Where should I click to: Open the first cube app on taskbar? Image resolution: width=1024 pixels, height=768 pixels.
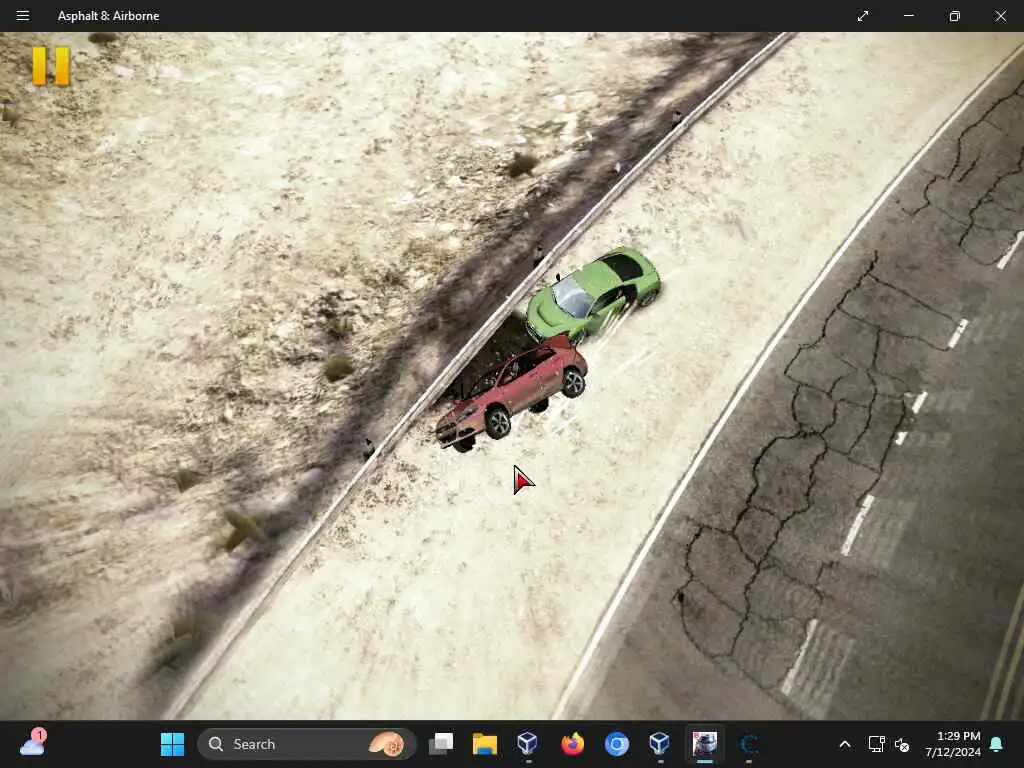pyautogui.click(x=528, y=744)
